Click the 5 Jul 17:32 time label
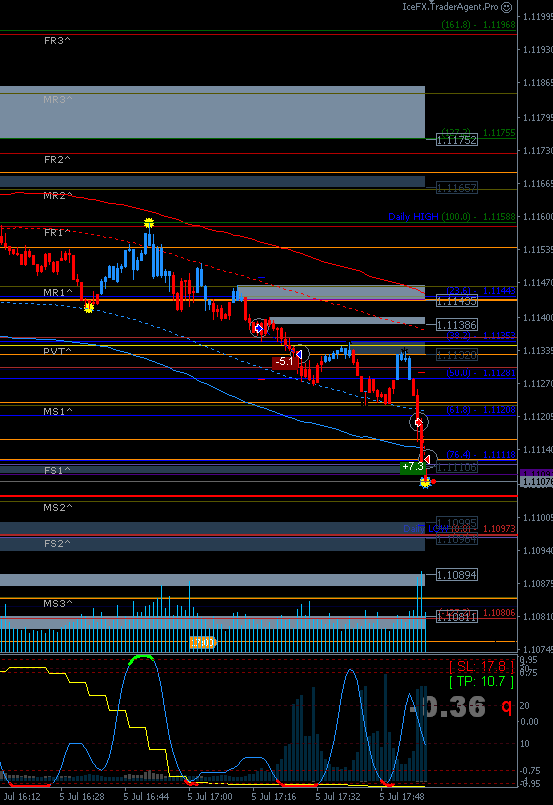Viewport: 553px width, 805px height. [338, 797]
